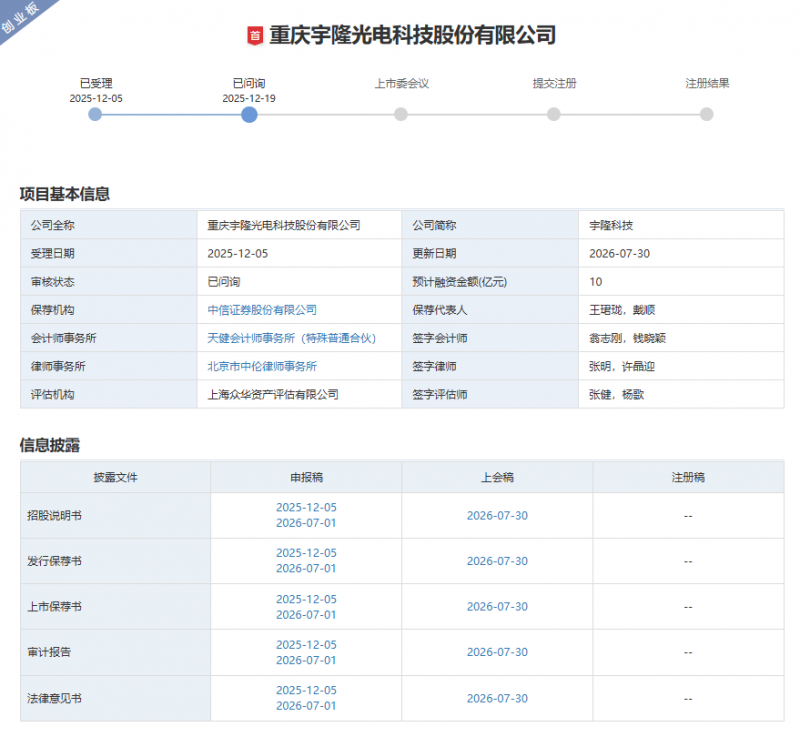This screenshot has width=800, height=737.
Task: Open 审计报告 上会稿 dated 2026-07-30
Action: [497, 652]
